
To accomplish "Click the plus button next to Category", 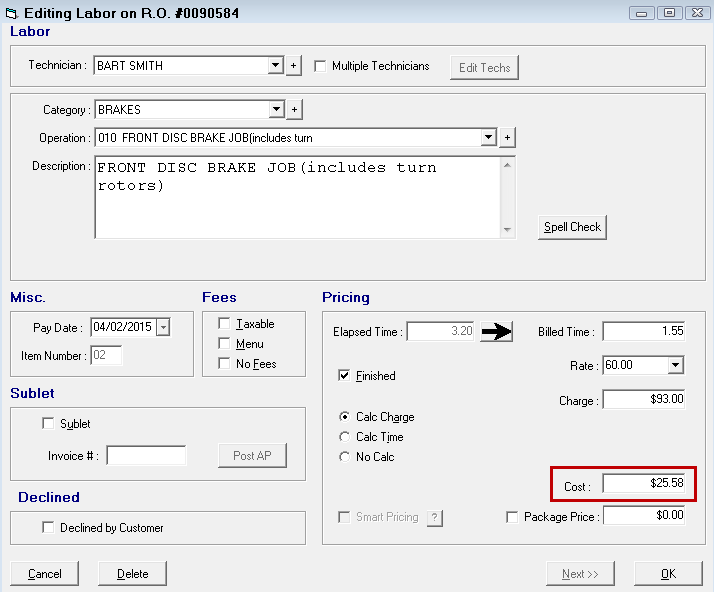I will (x=294, y=110).
